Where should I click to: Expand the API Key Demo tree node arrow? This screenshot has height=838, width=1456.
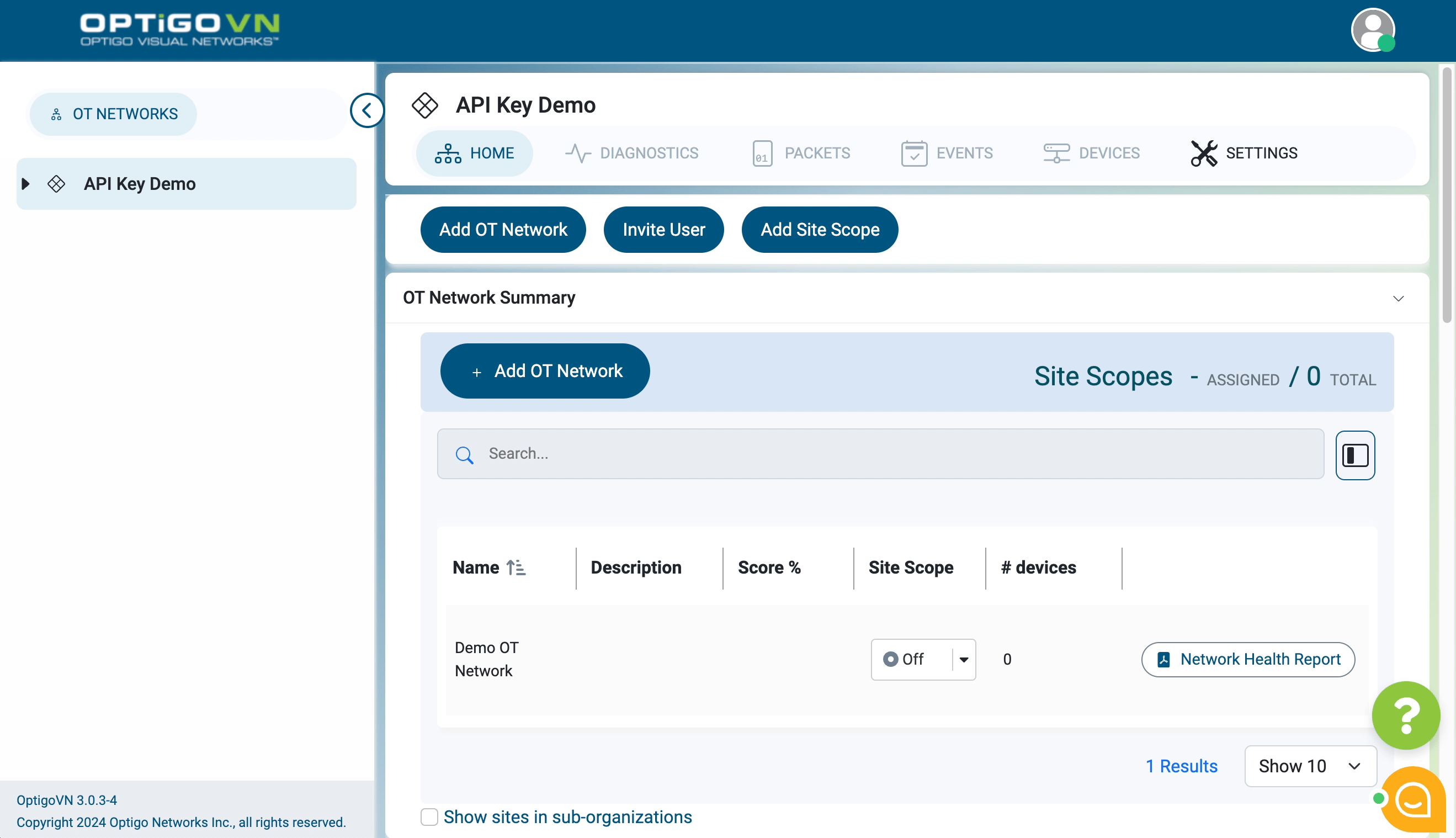25,184
